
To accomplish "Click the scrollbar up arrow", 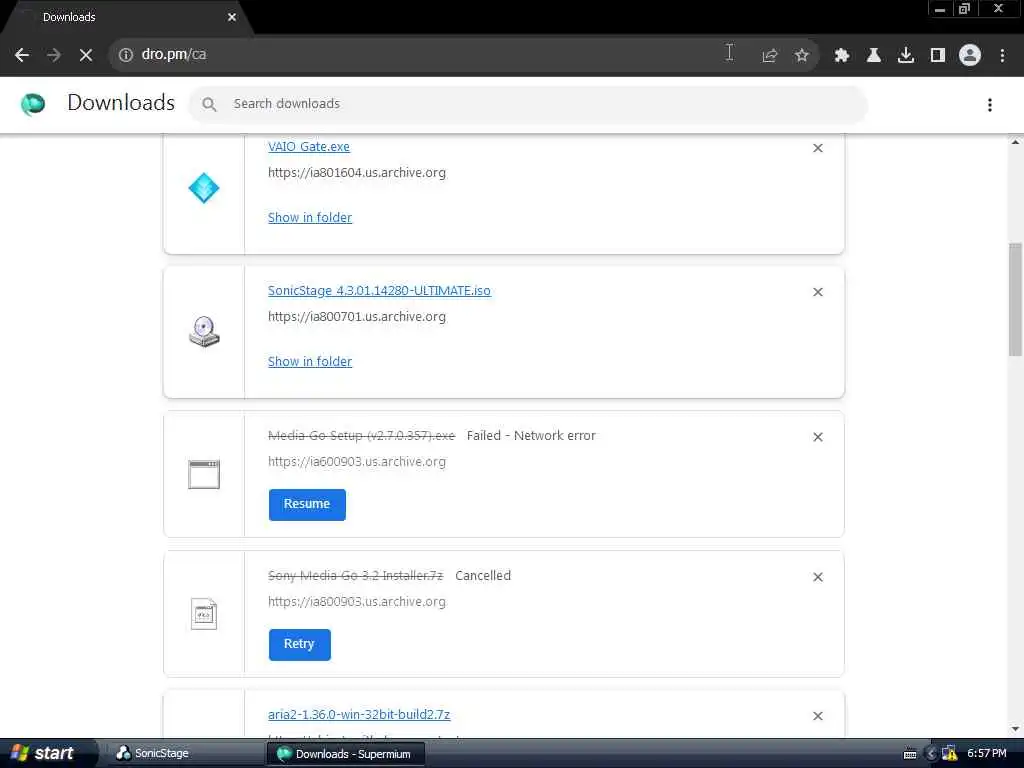I will (x=1015, y=142).
